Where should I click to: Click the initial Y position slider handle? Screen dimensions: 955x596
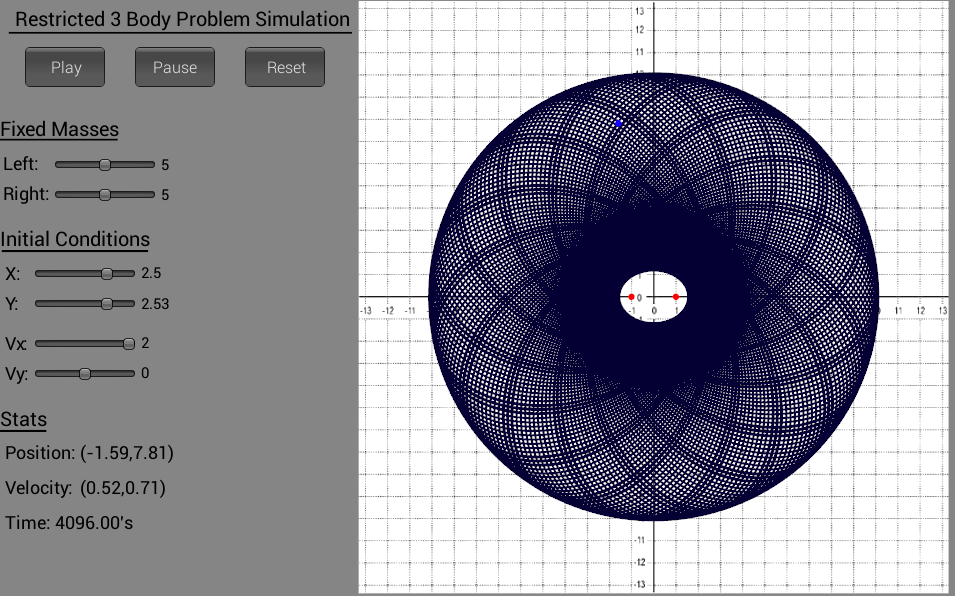107,303
